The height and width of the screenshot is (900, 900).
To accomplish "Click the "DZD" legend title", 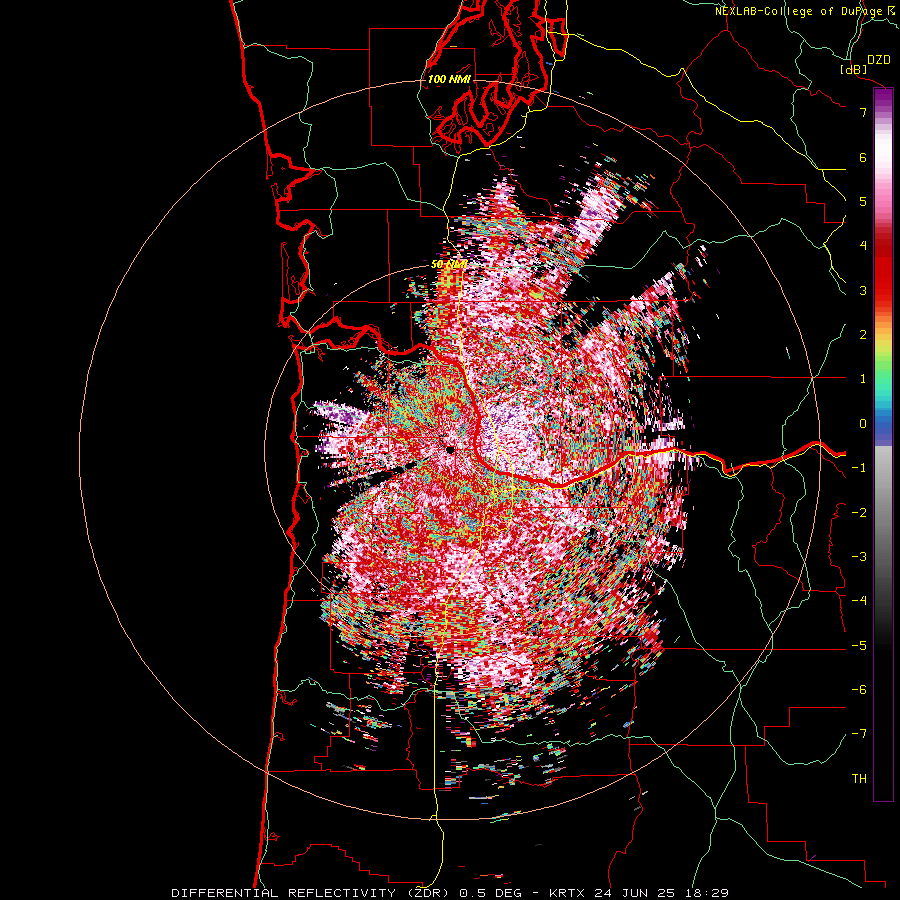I will click(x=878, y=60).
